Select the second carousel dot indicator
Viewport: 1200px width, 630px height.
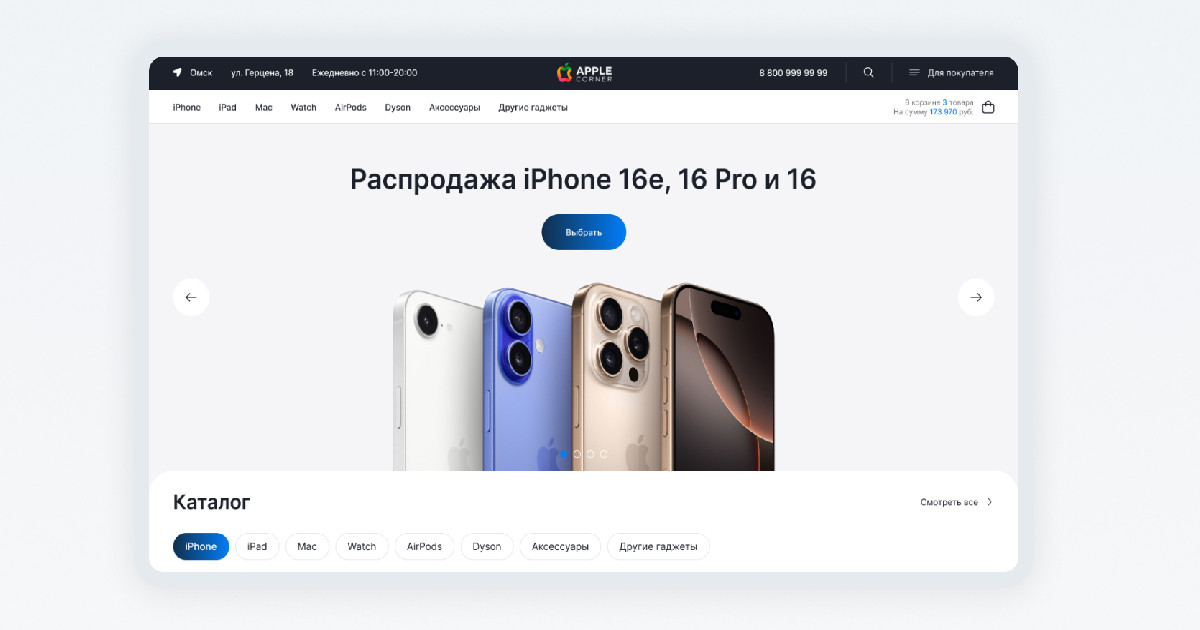point(577,454)
